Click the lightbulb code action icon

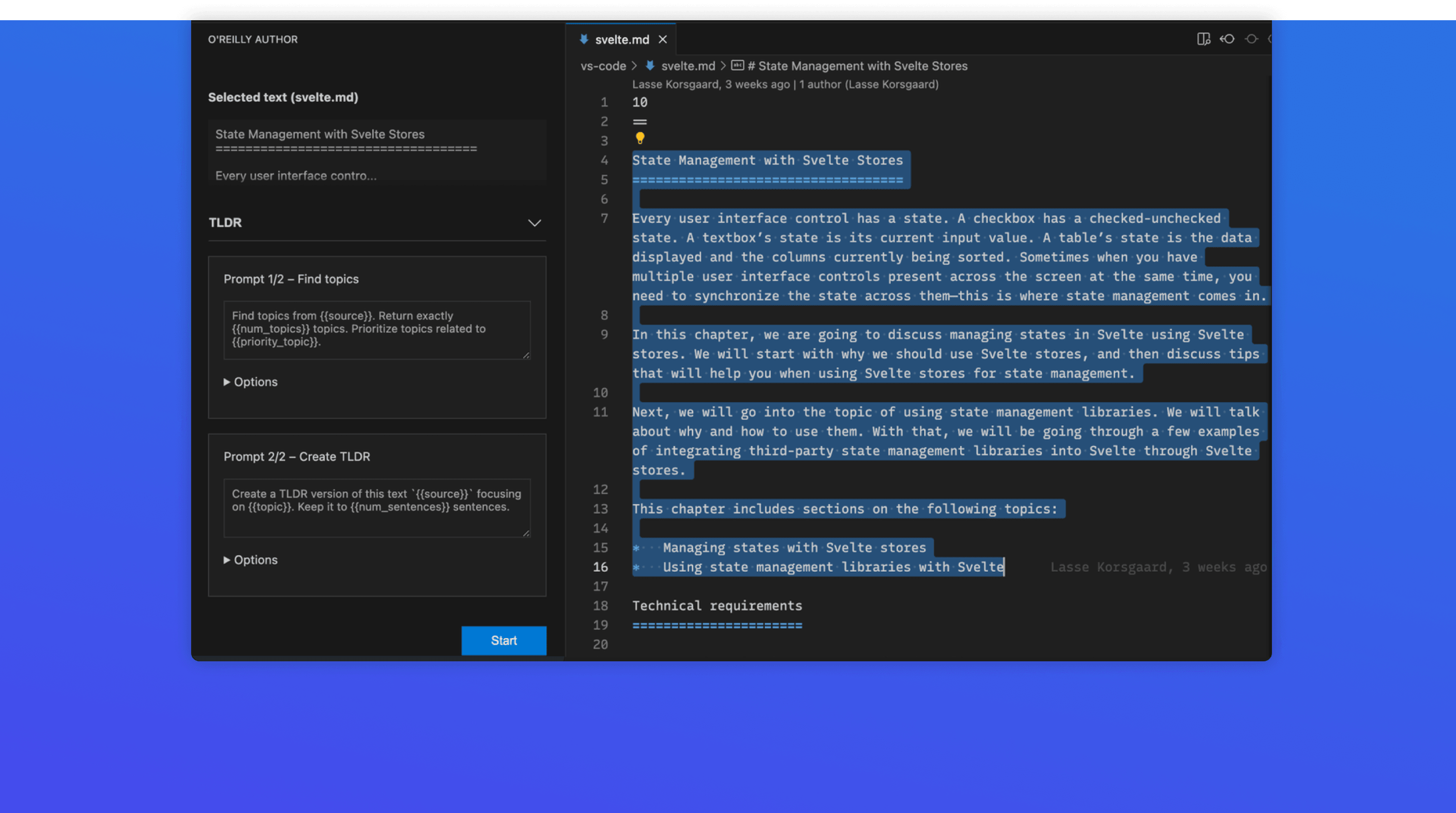point(640,138)
